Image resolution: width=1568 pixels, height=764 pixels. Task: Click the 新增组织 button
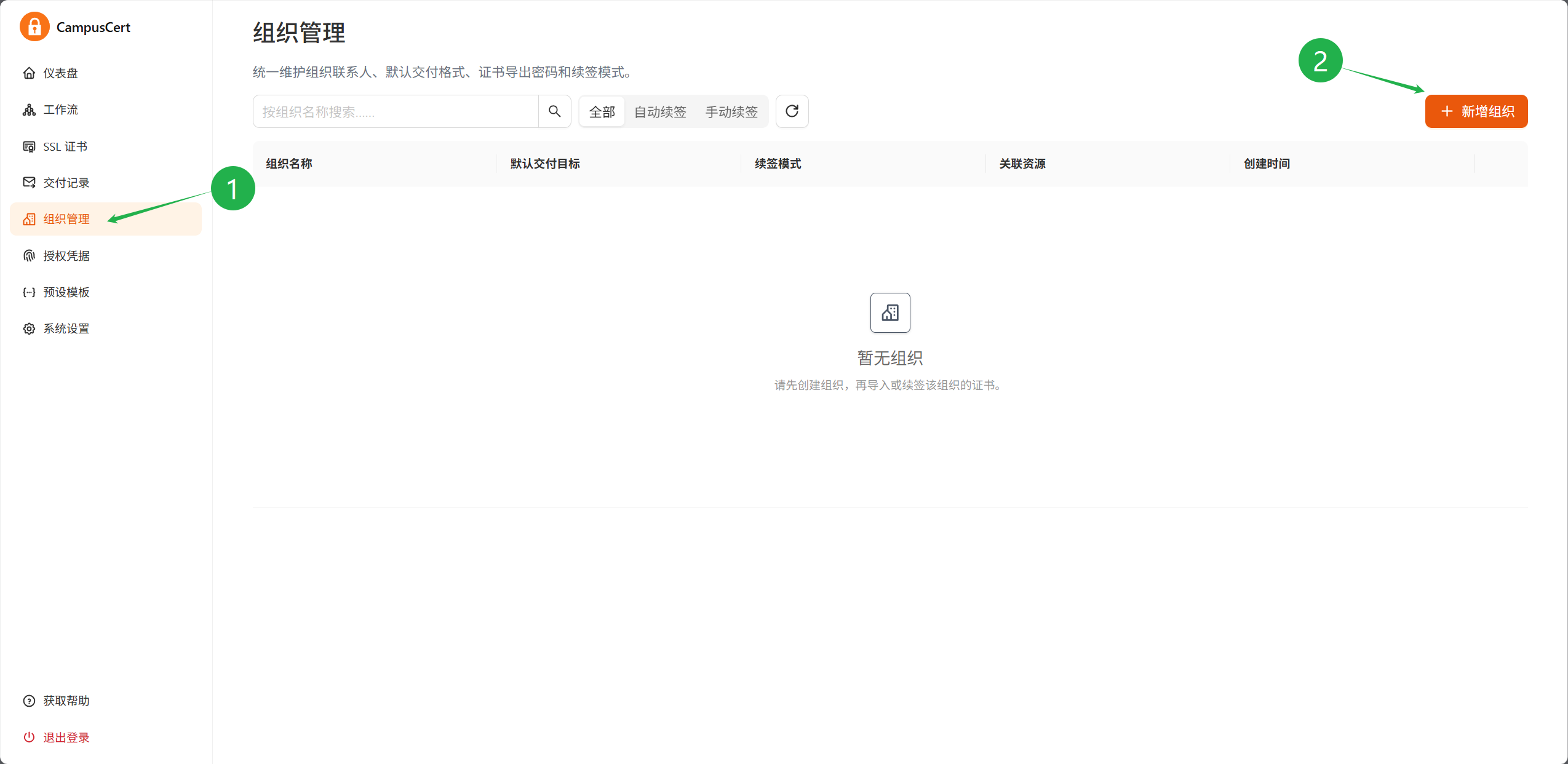[x=1476, y=111]
